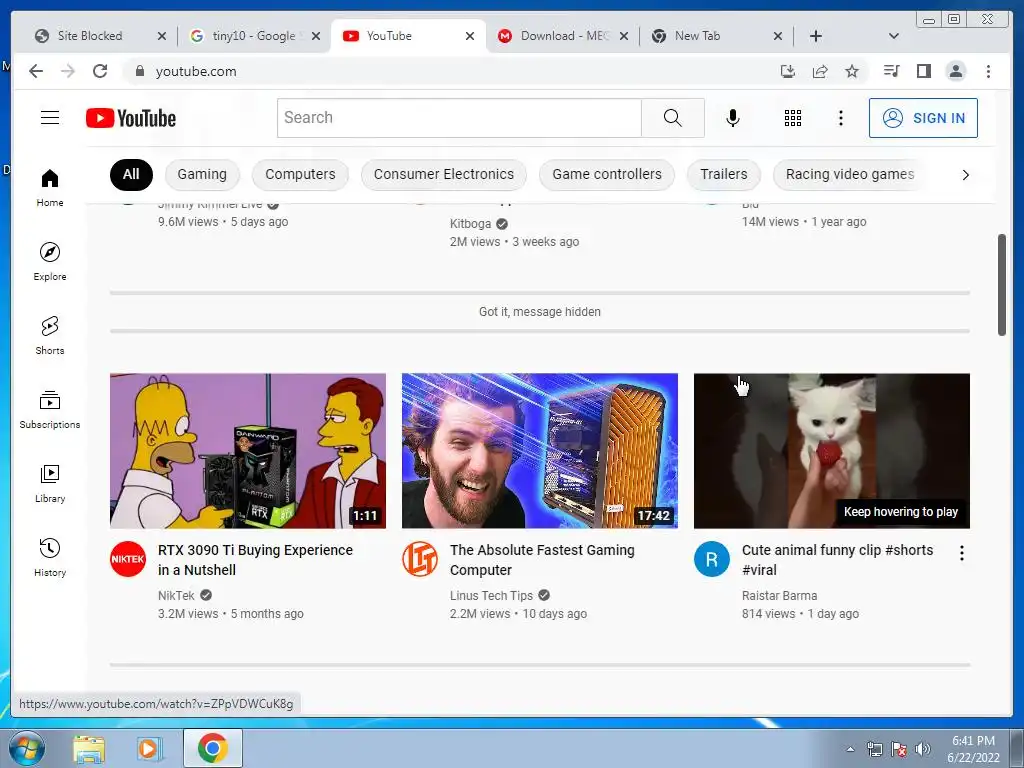The height and width of the screenshot is (768, 1024).
Task: Open Shorts in sidebar
Action: [x=50, y=336]
